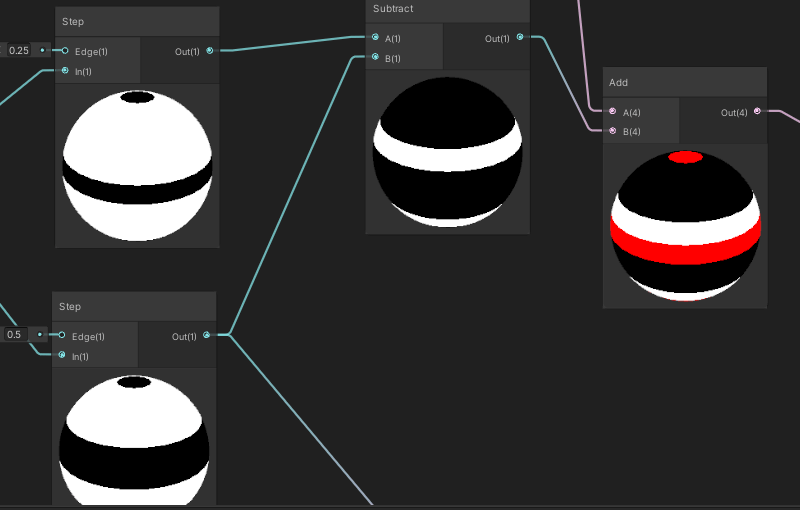Image resolution: width=800 pixels, height=510 pixels.
Task: Click the Out(1) port of bottom Step node
Action: (x=207, y=335)
